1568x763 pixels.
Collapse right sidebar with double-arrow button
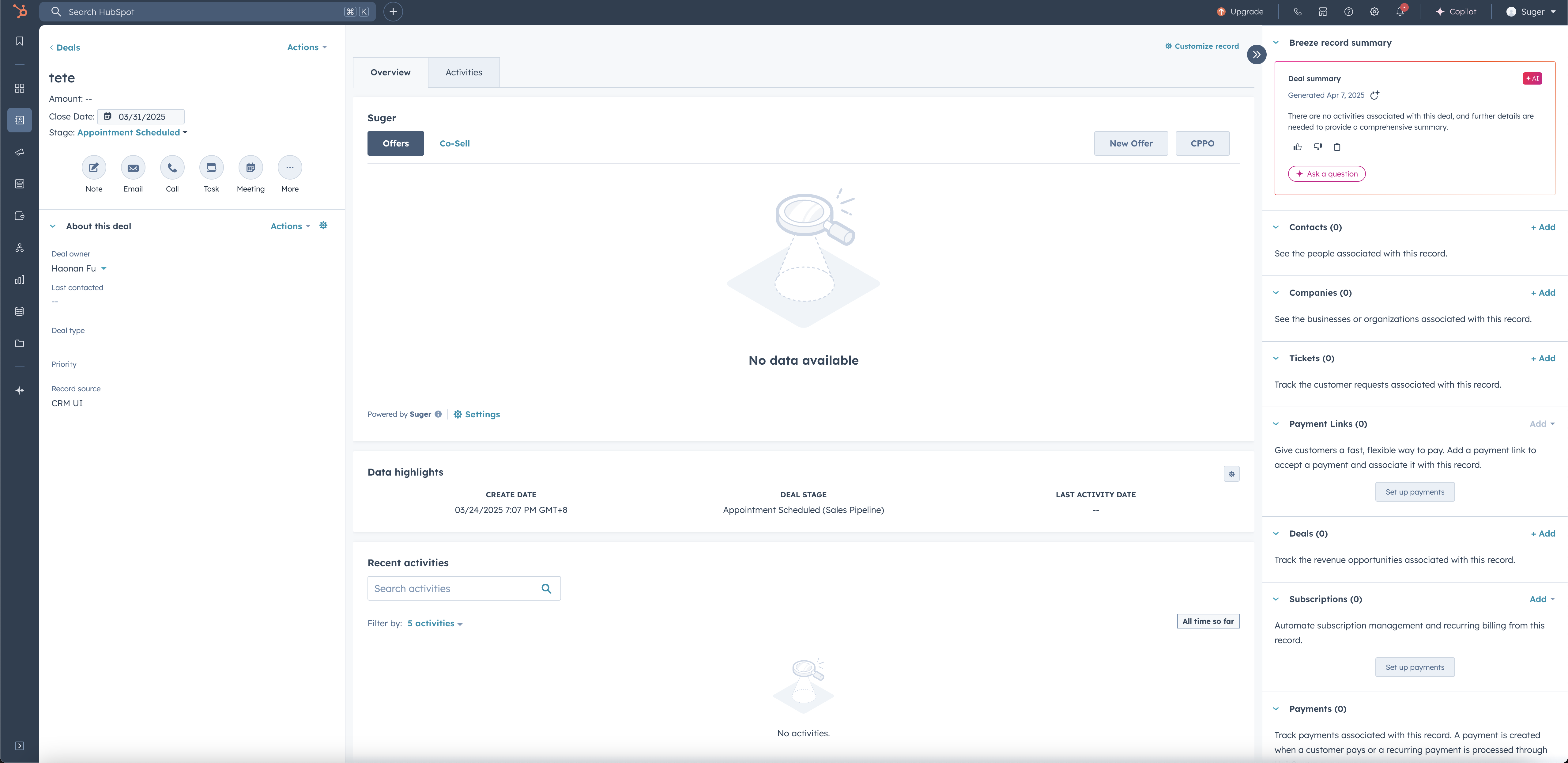1256,54
